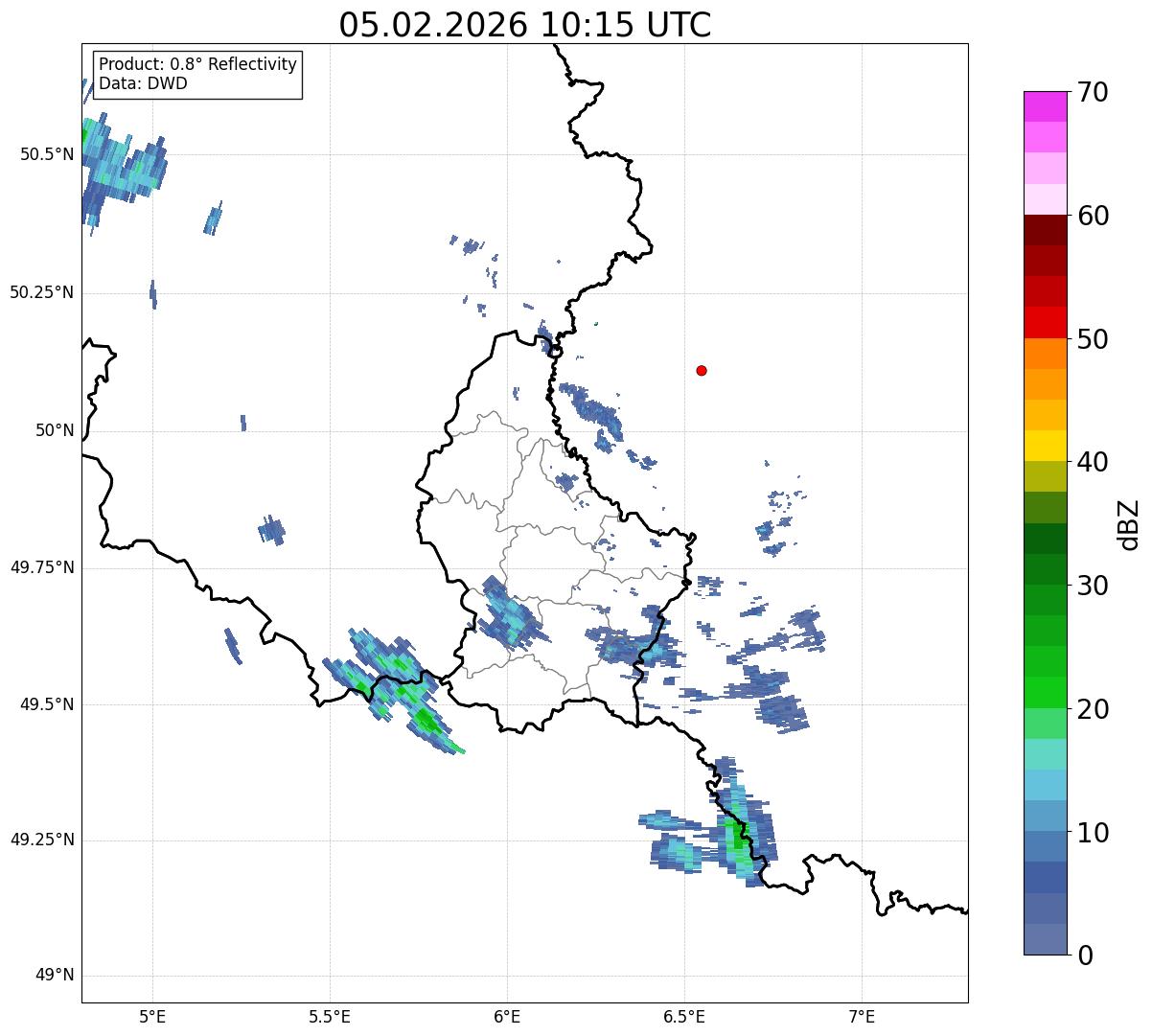Screen dimensions: 1152x1036
Task: Click the 6.5°E longitude label
Action: [x=684, y=1016]
